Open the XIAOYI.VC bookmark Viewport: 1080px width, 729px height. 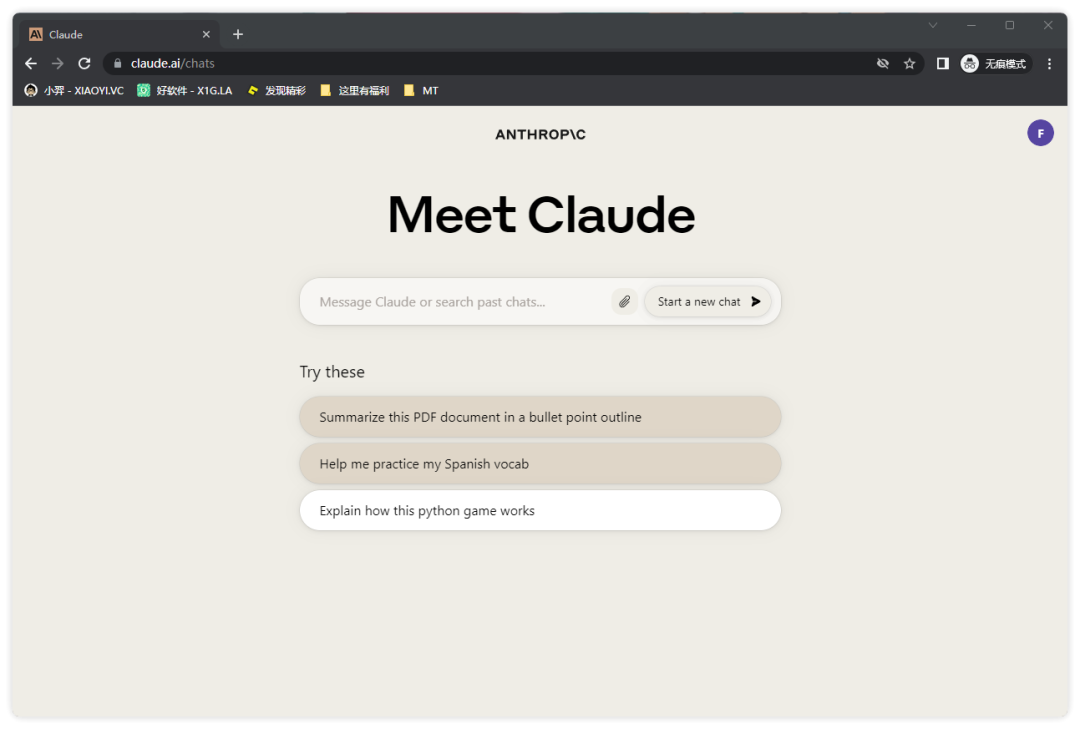[74, 90]
